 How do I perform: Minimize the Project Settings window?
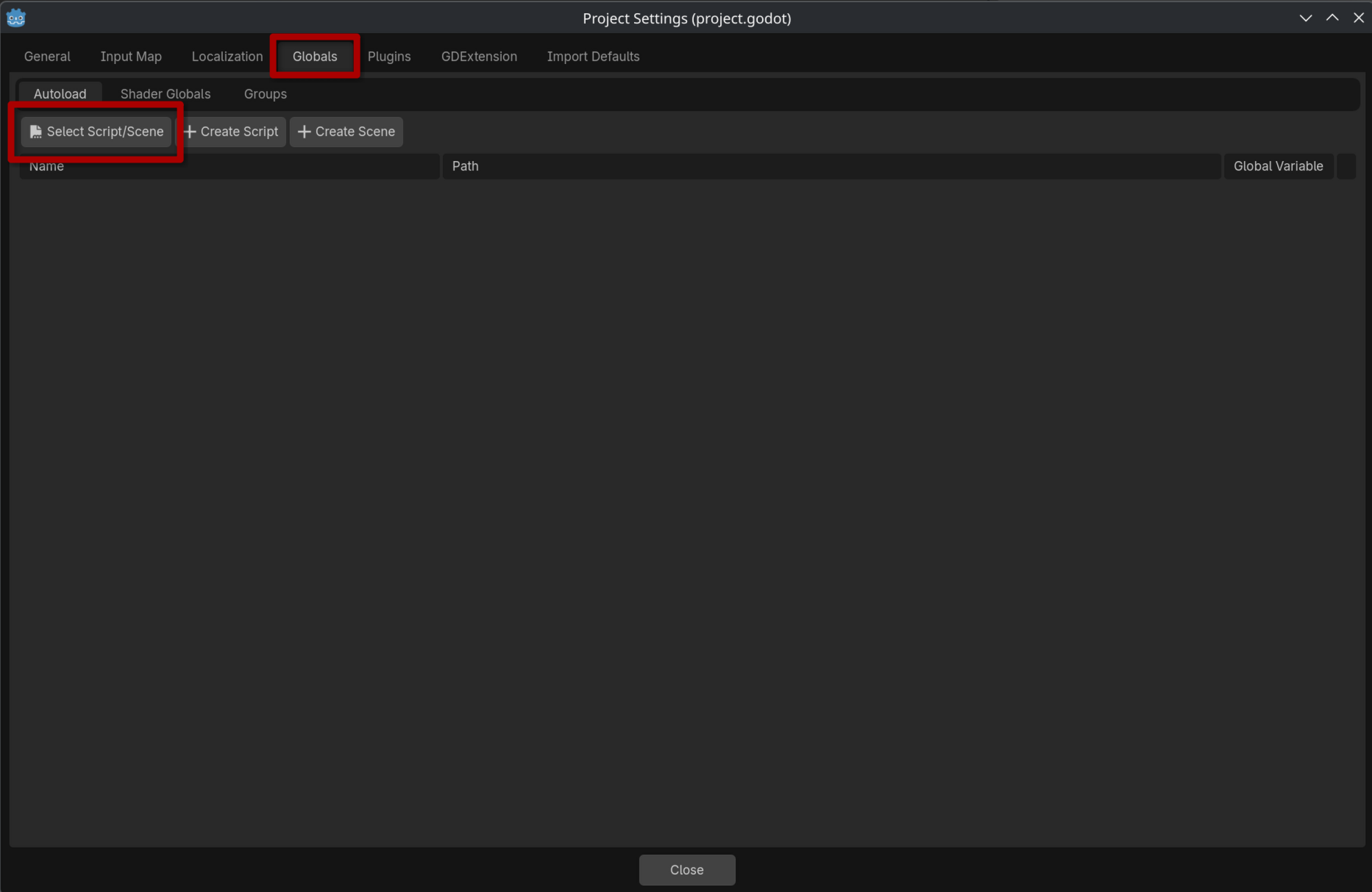[1306, 18]
